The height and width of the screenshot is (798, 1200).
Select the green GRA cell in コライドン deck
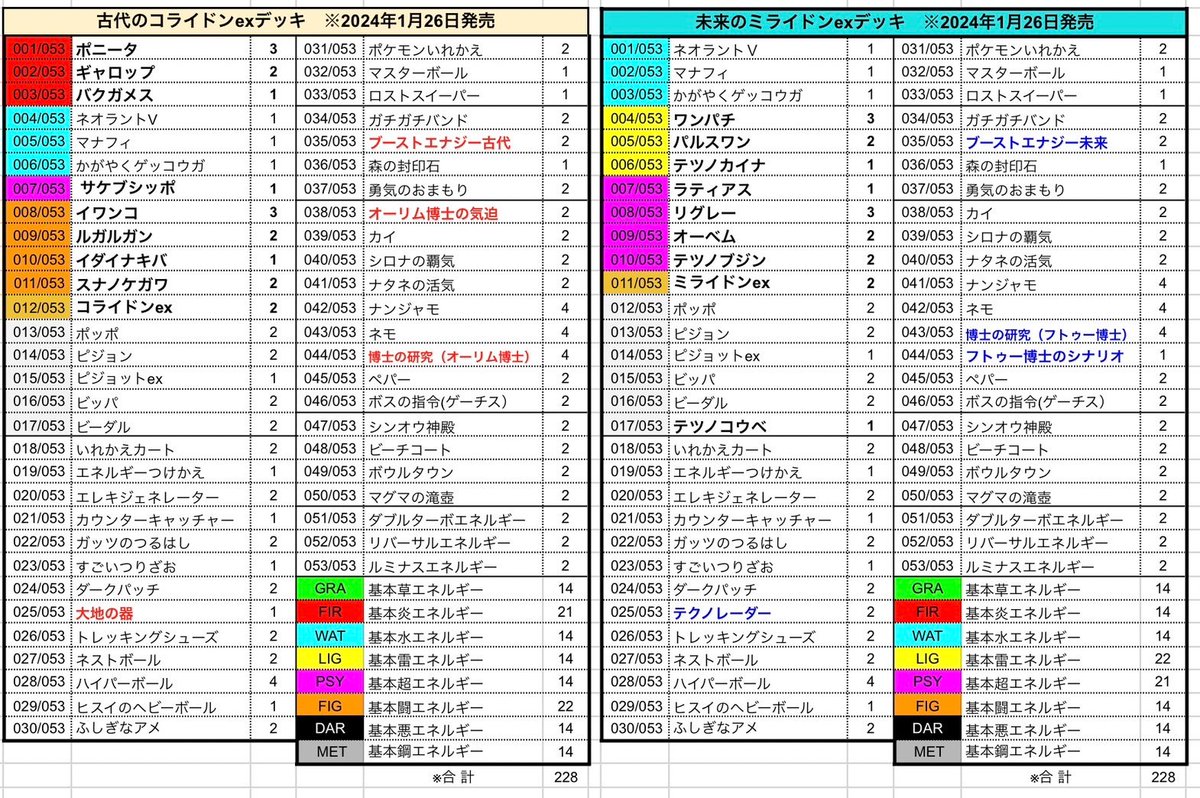coord(329,589)
